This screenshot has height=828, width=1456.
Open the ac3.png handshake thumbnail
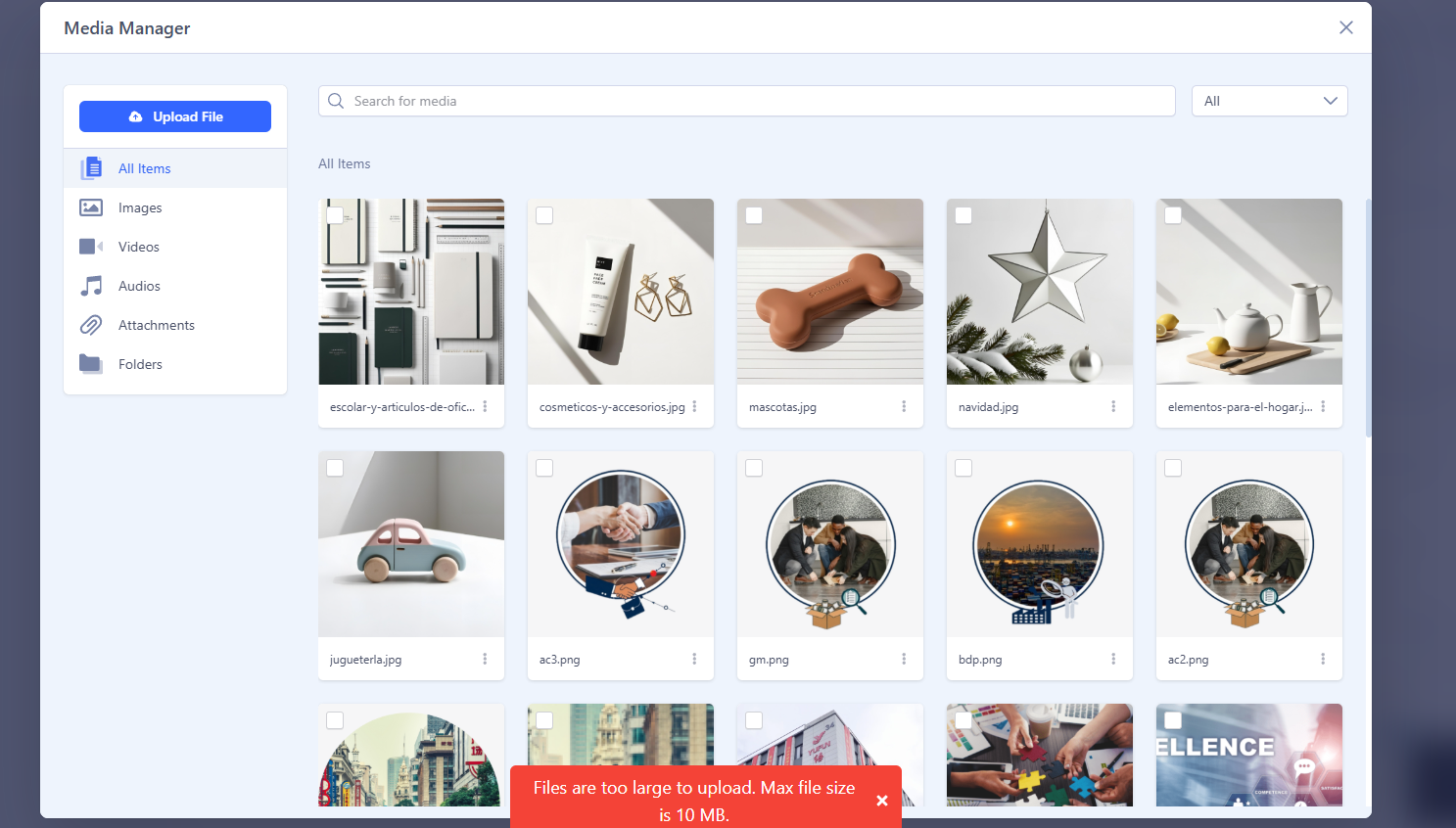(621, 544)
